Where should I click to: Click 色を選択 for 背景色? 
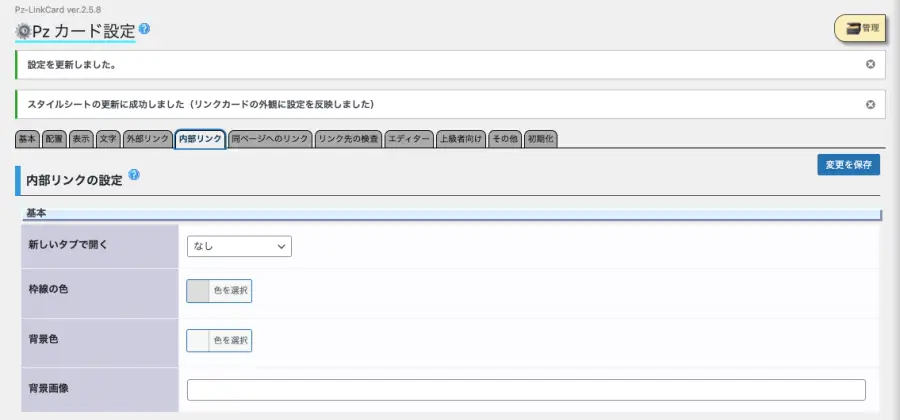pyautogui.click(x=230, y=340)
